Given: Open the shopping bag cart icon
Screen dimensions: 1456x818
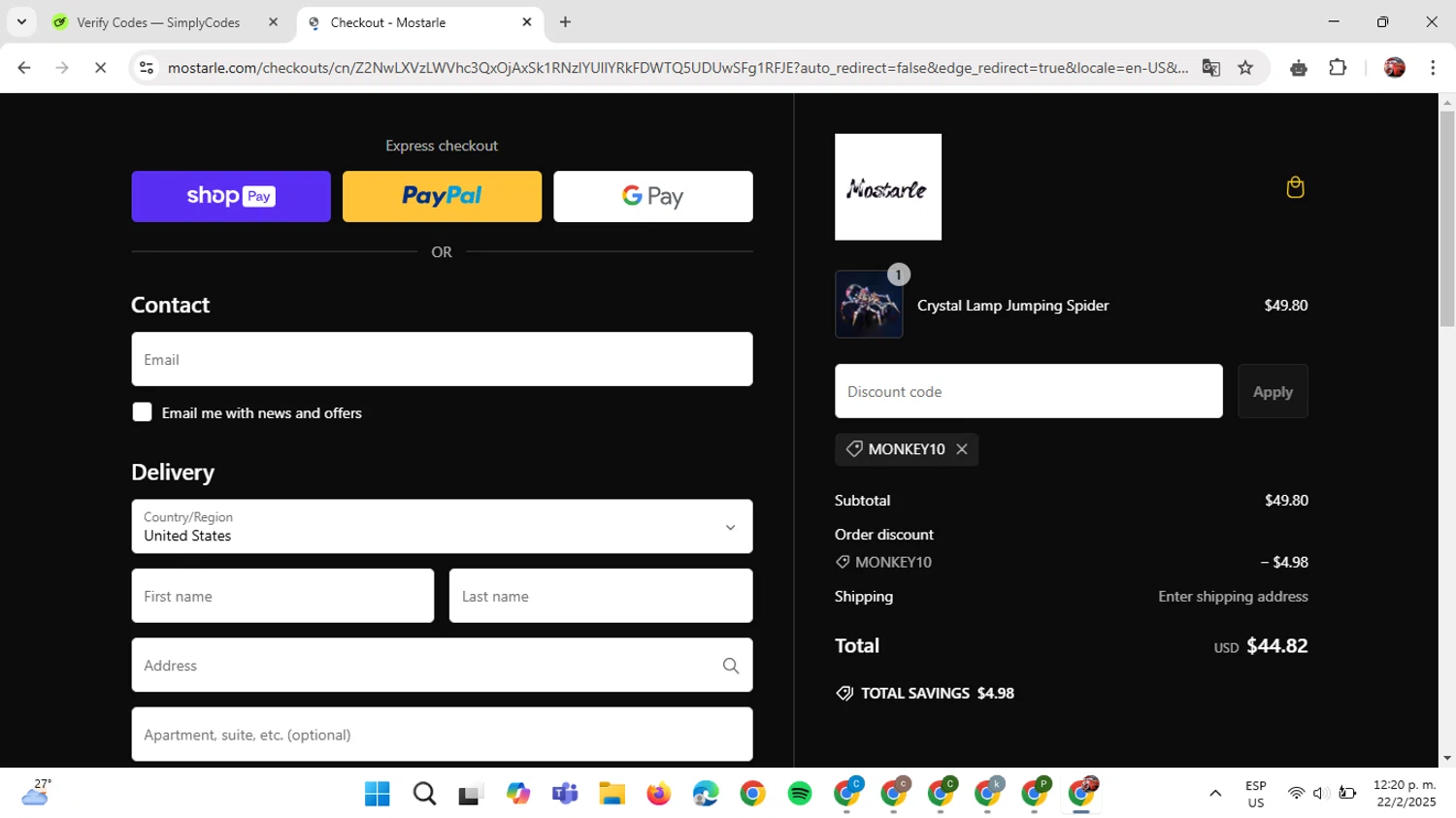Looking at the screenshot, I should (x=1295, y=187).
